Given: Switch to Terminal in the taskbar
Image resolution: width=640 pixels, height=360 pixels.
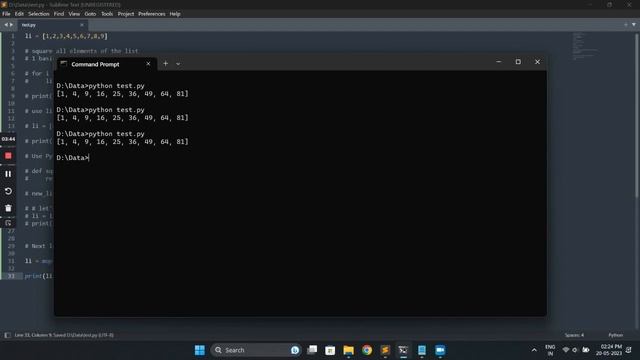Looking at the screenshot, I should 403,350.
